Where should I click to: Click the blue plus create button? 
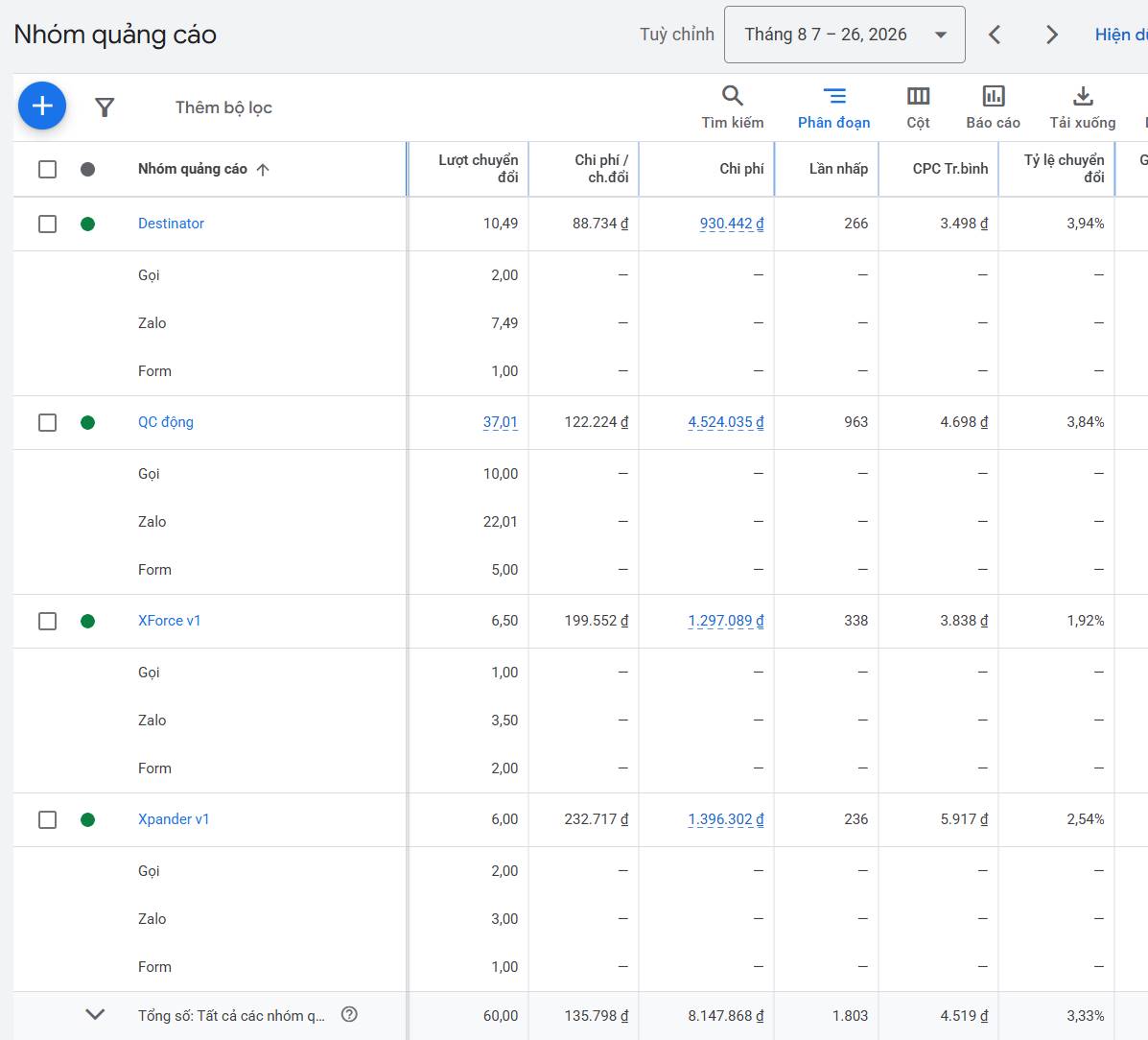tap(42, 106)
